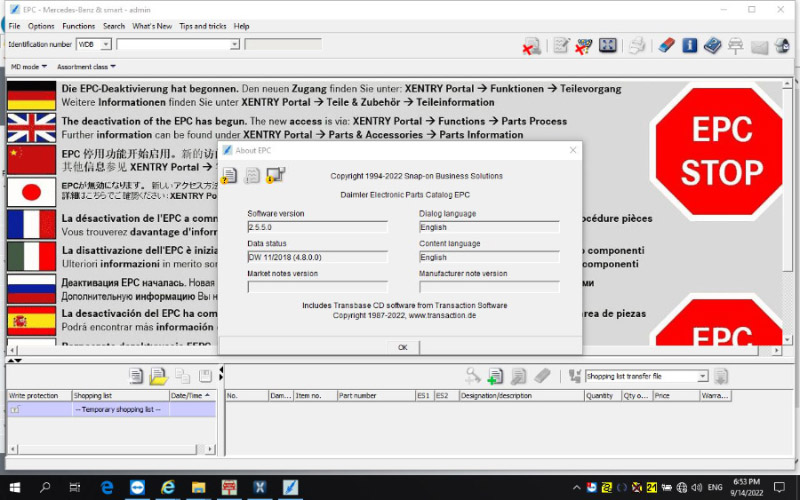The image size is (800, 500).
Task: Open the Assortment class dropdown
Action: coord(86,67)
